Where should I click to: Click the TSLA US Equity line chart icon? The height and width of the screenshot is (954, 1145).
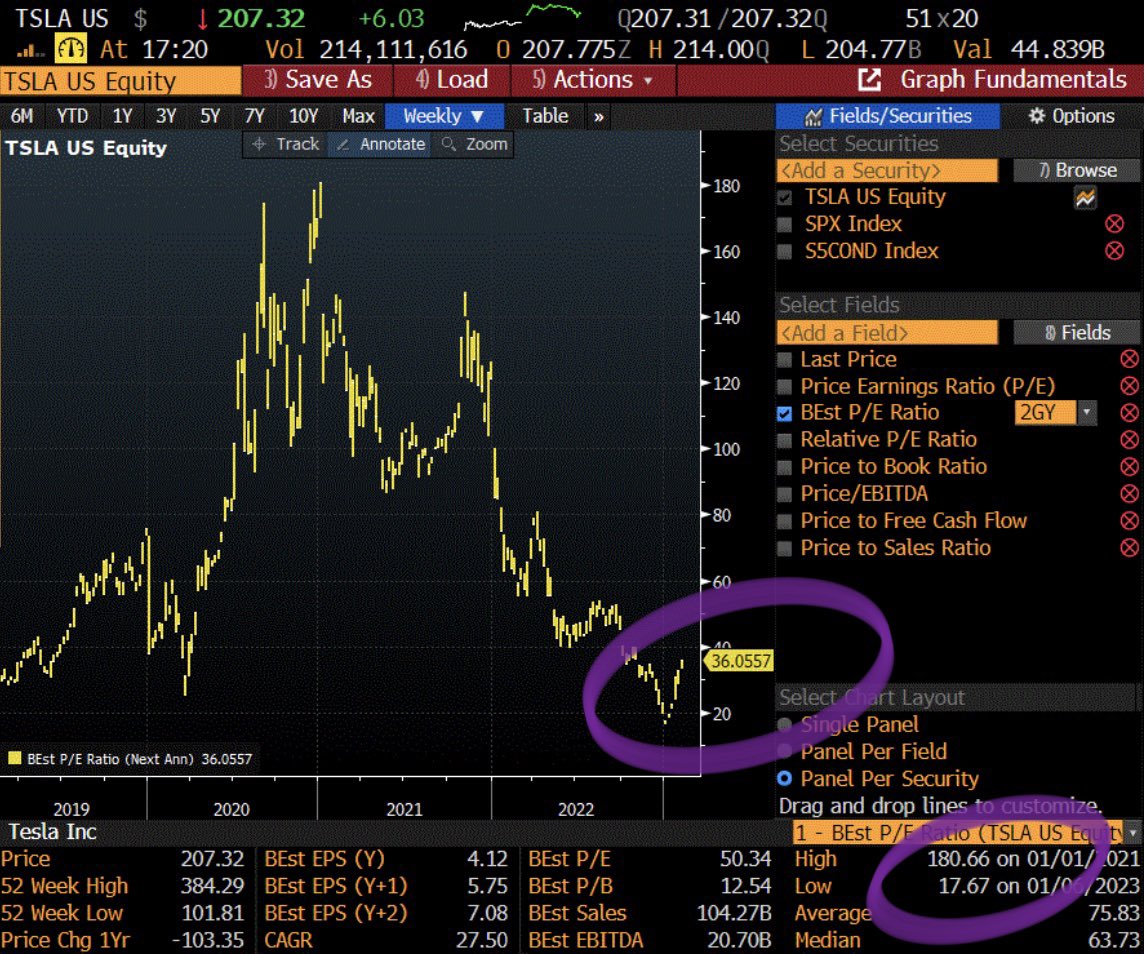[x=1085, y=197]
